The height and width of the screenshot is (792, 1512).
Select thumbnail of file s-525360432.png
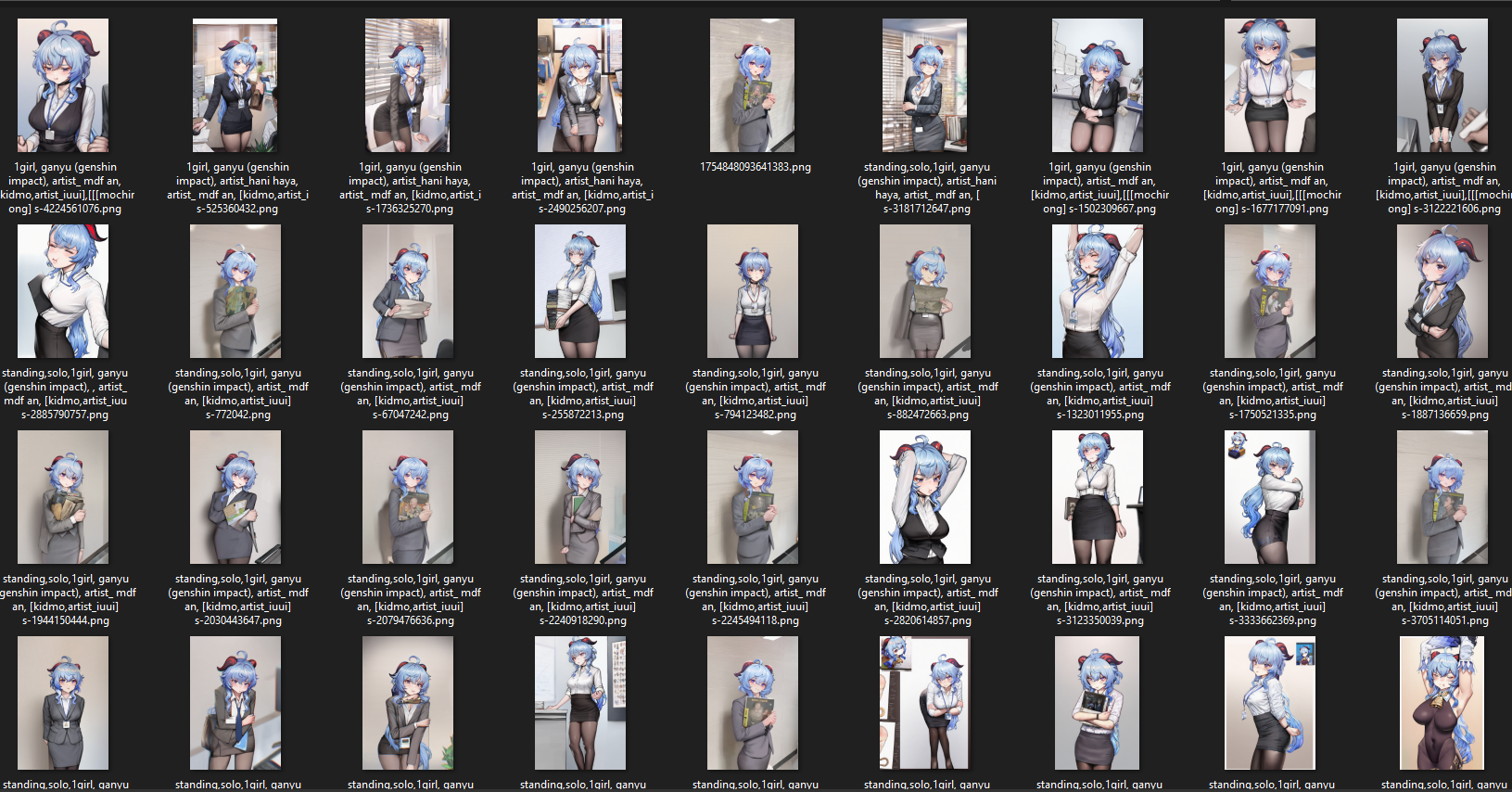[x=235, y=85]
